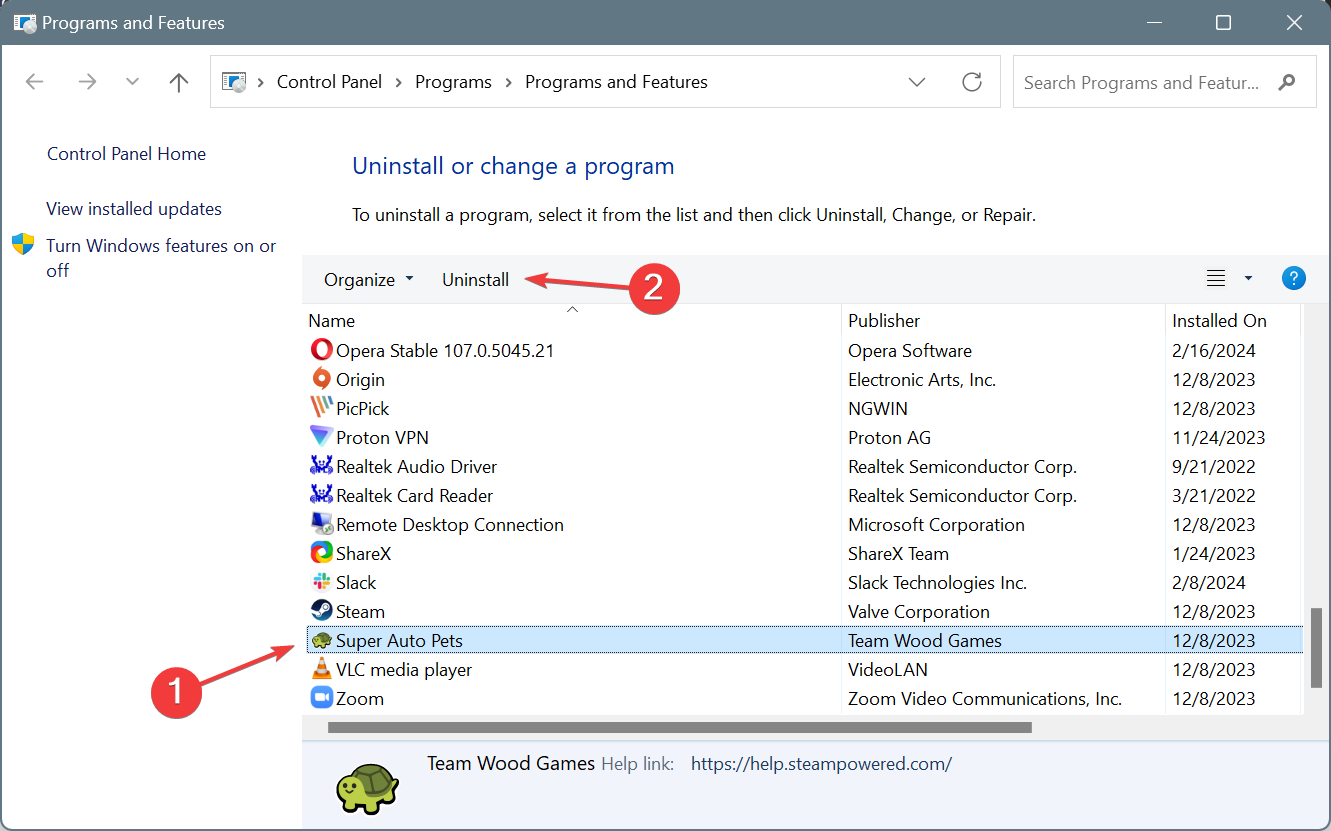Open the change-view dropdown arrow
The image size is (1331, 831).
[1246, 278]
